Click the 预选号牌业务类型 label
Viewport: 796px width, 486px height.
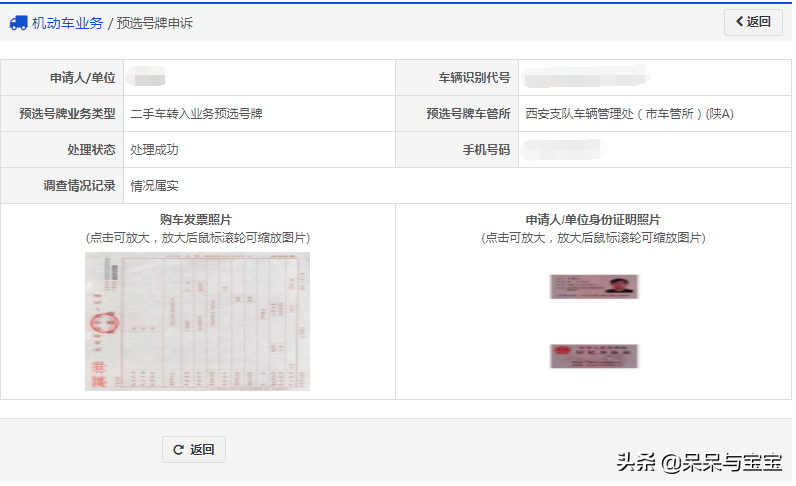pyautogui.click(x=67, y=114)
